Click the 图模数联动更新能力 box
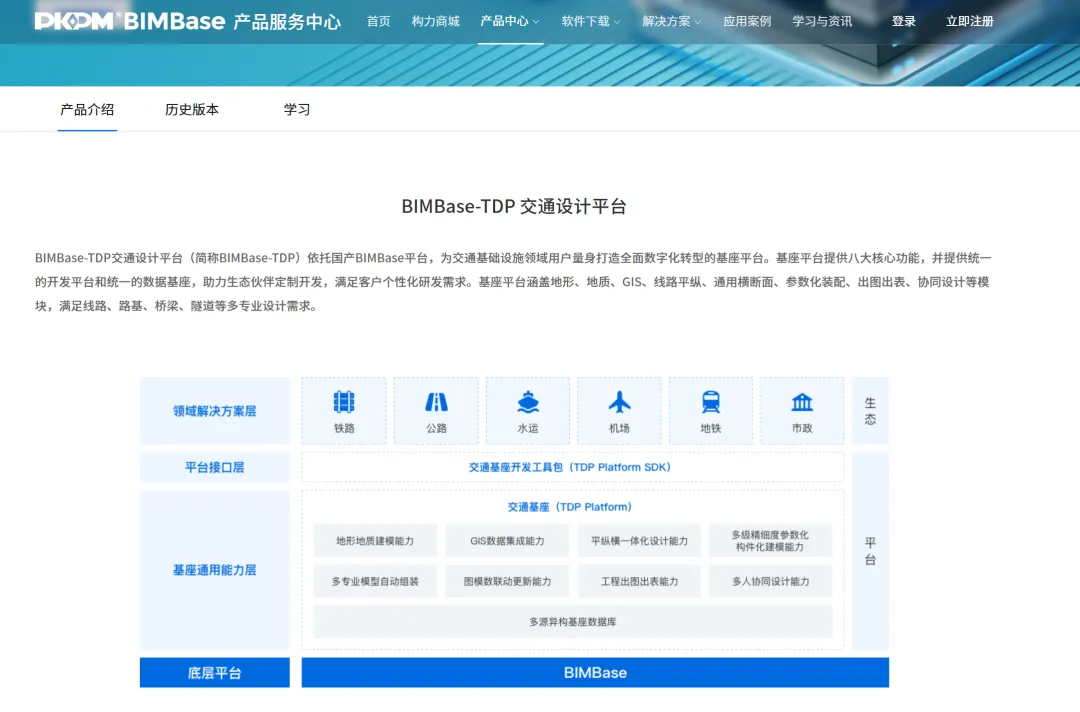This screenshot has height=712, width=1080. 507,581
